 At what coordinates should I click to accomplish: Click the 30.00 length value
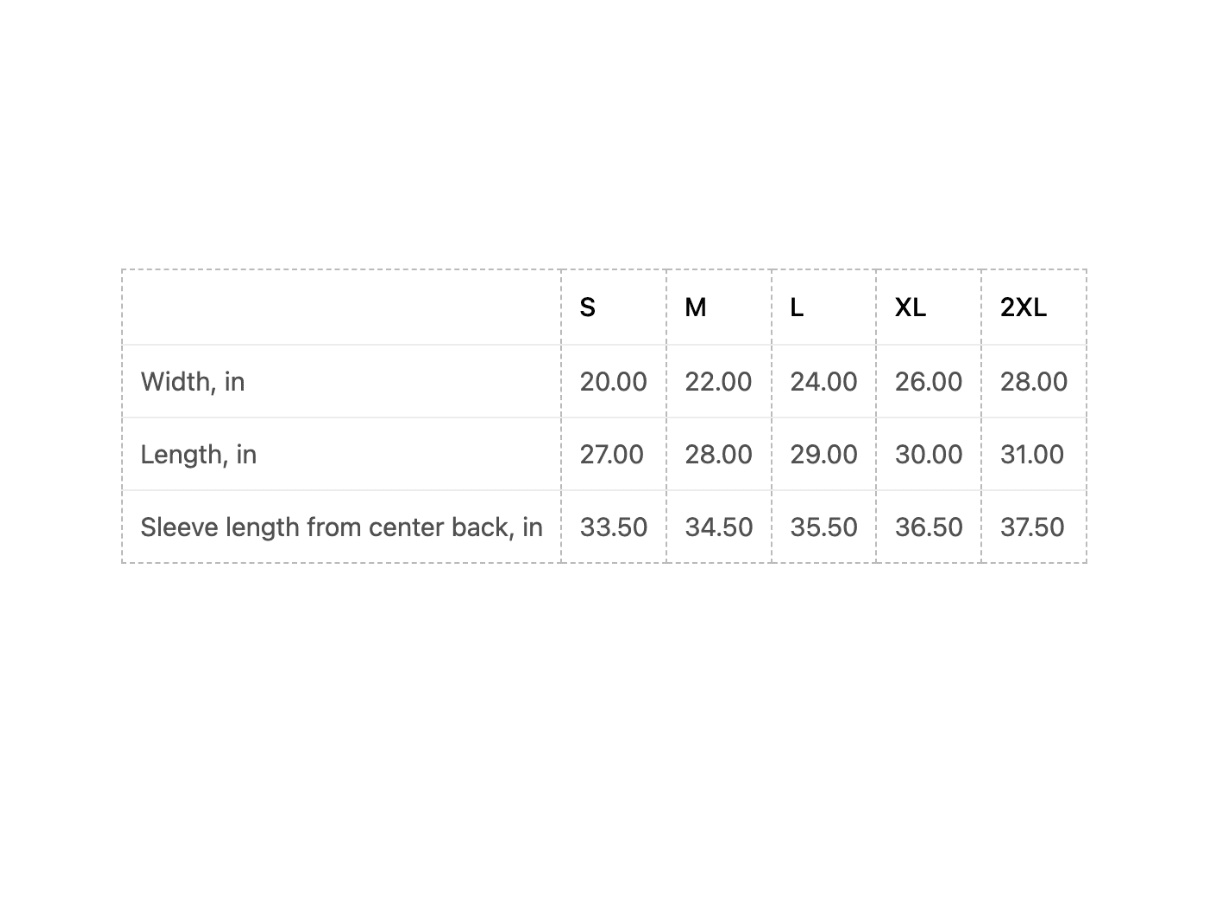point(928,455)
